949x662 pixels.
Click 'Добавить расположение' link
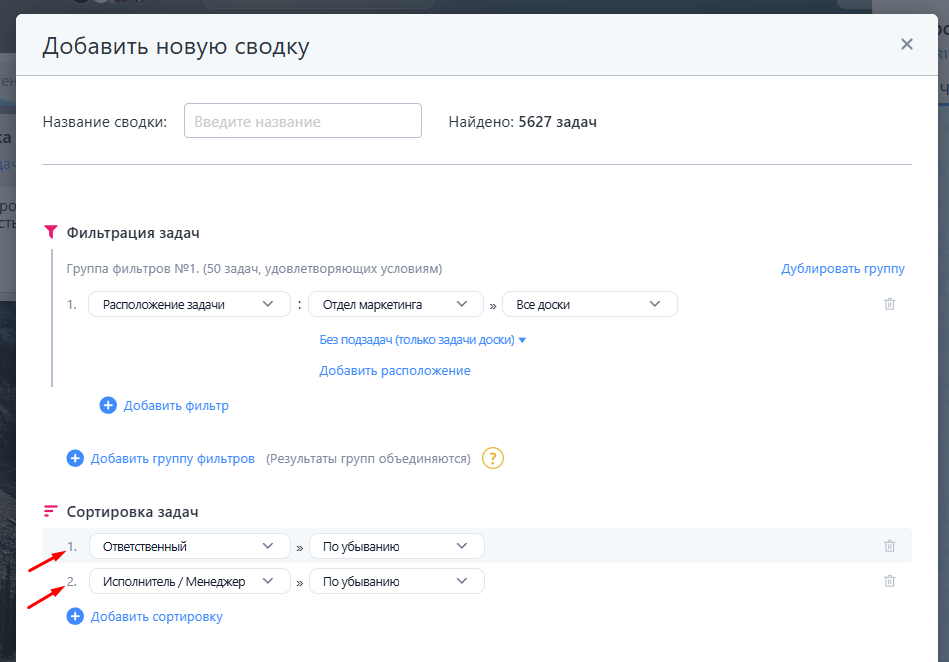395,370
